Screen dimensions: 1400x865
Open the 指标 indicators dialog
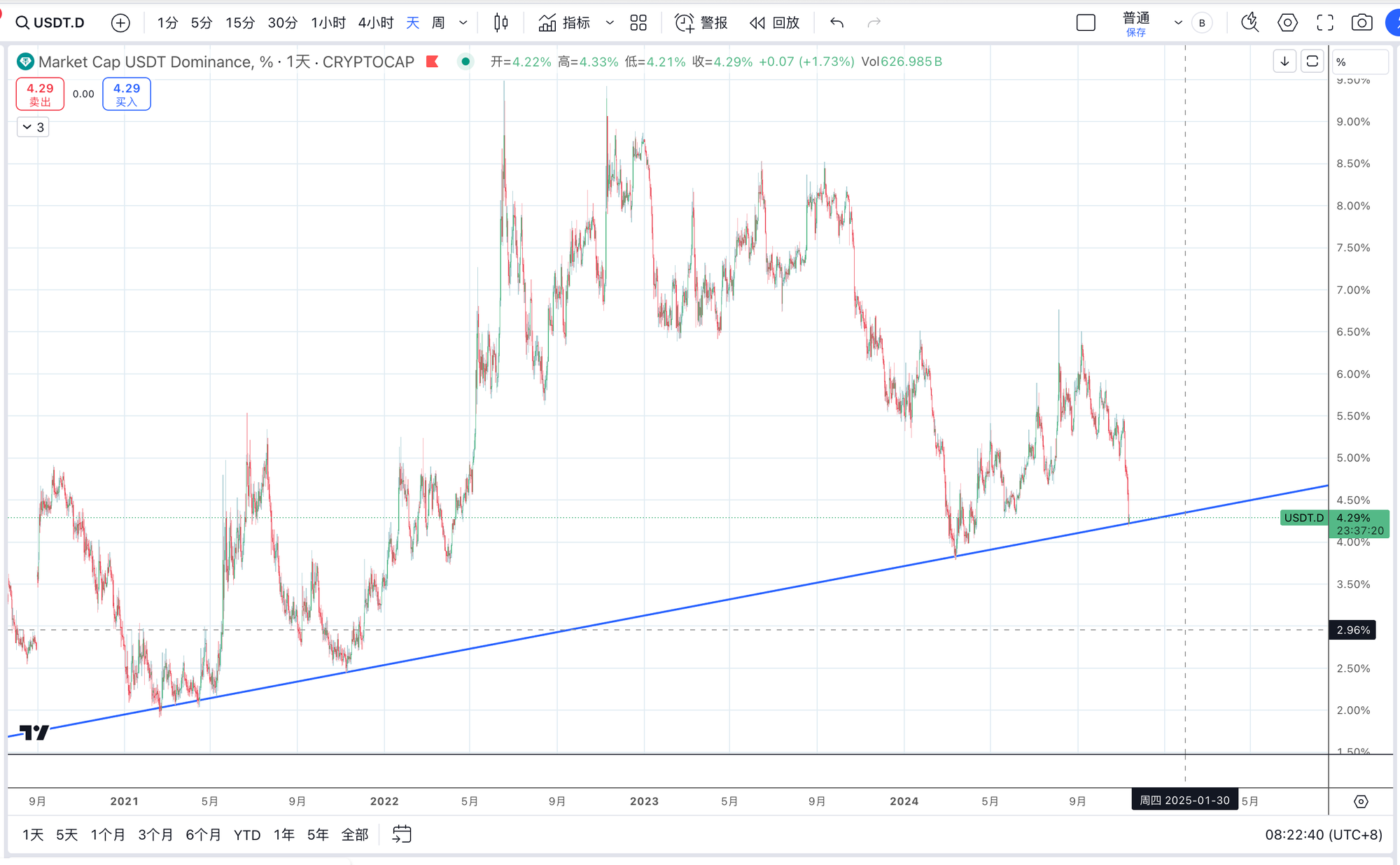point(564,23)
